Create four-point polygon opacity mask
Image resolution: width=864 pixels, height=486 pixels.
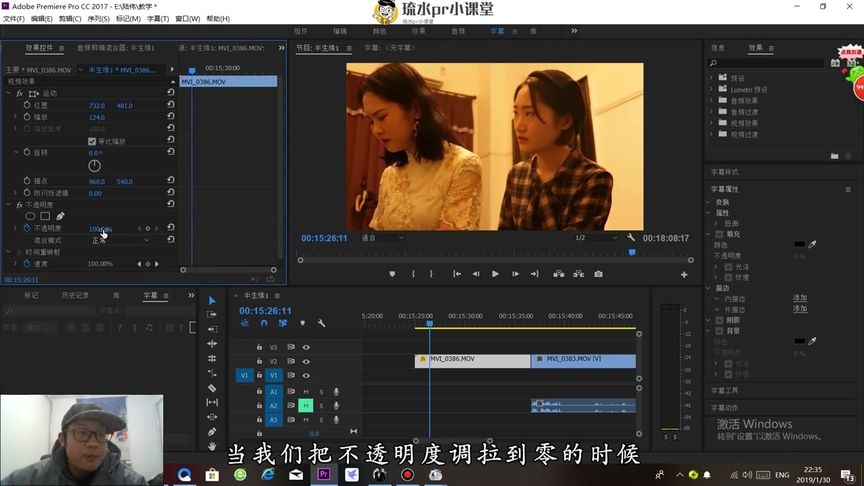pos(45,216)
